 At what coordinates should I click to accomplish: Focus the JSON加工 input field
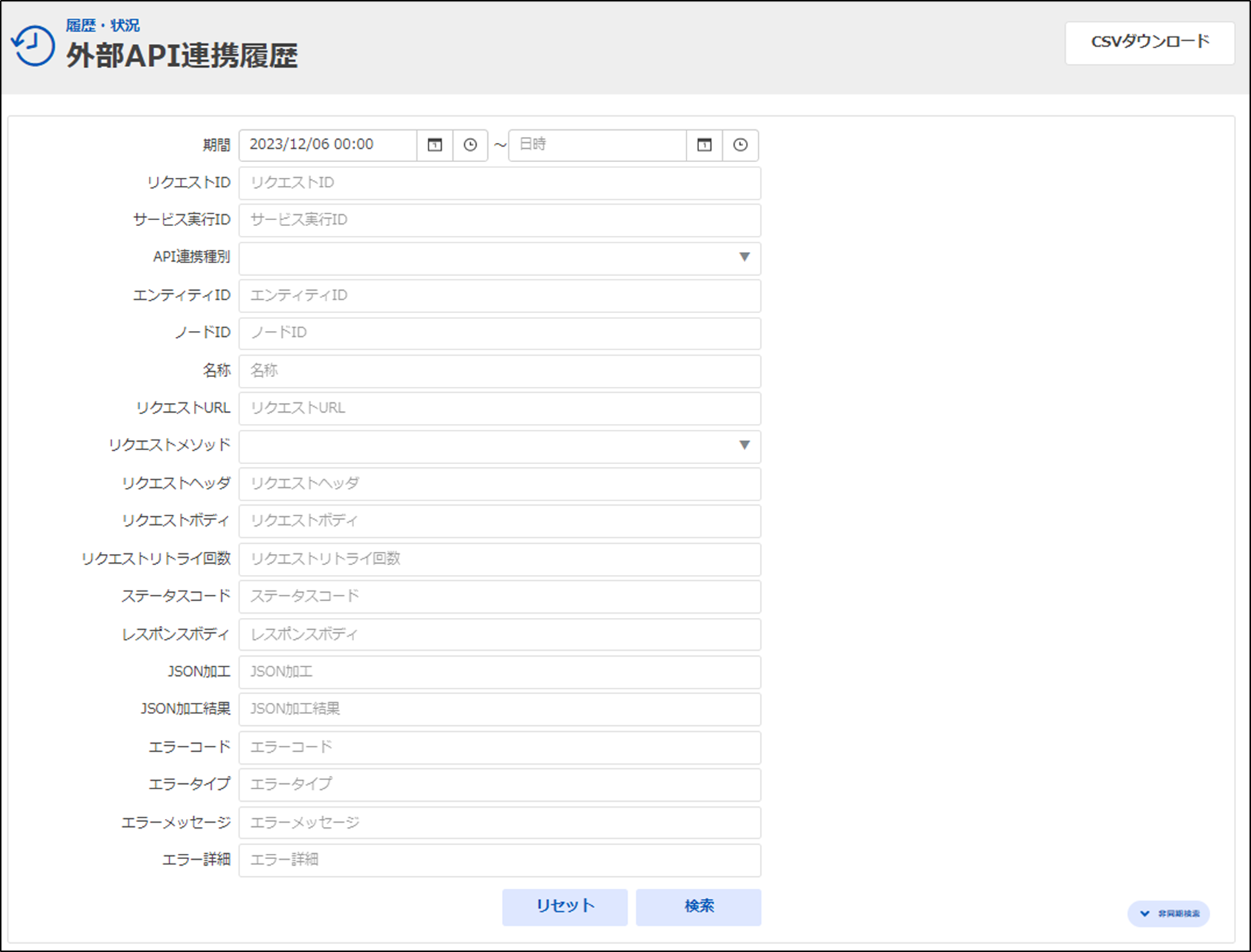coord(500,672)
